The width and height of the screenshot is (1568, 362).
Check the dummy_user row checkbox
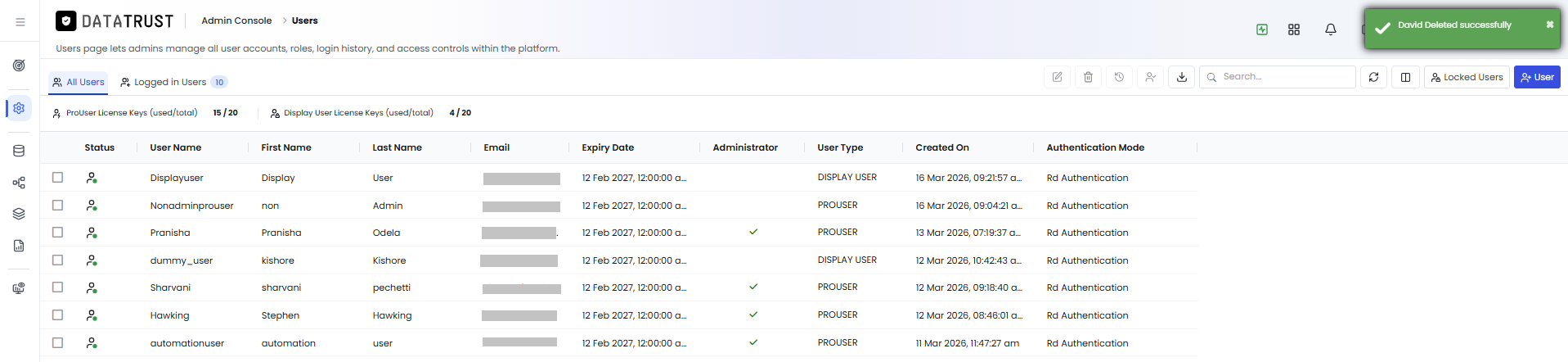click(57, 260)
